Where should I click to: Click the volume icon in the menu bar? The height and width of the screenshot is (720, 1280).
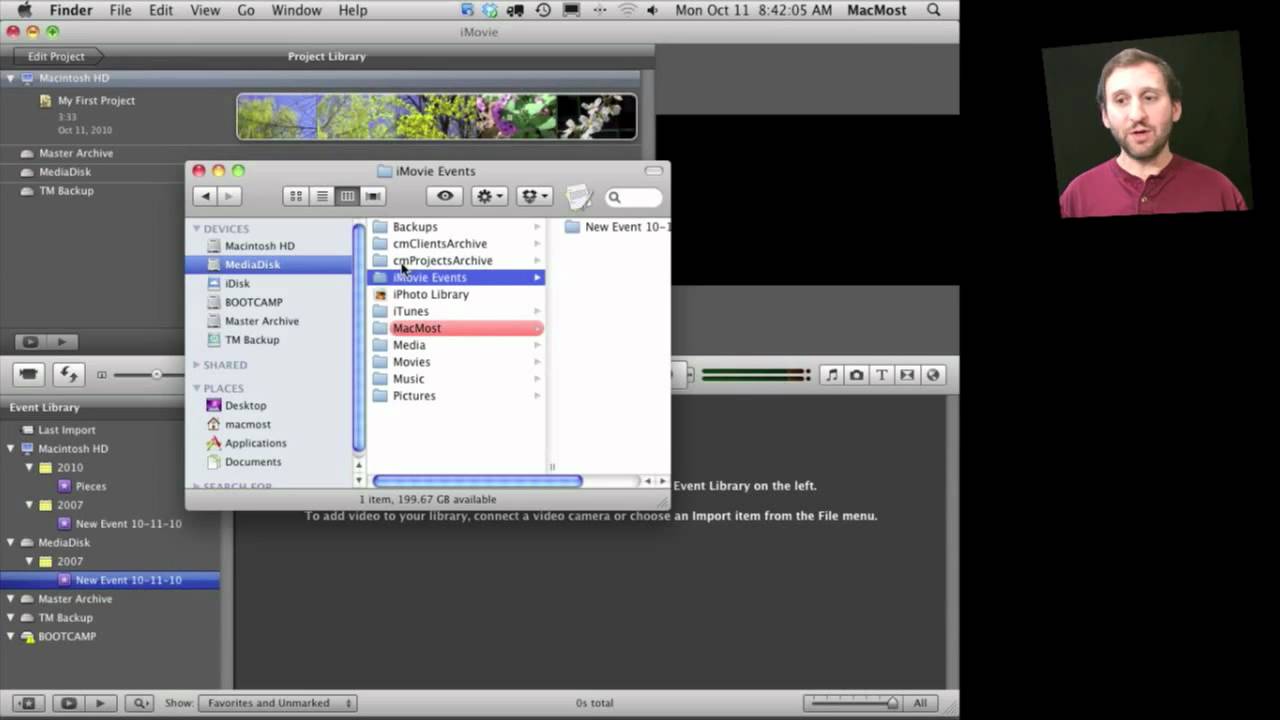tap(653, 10)
